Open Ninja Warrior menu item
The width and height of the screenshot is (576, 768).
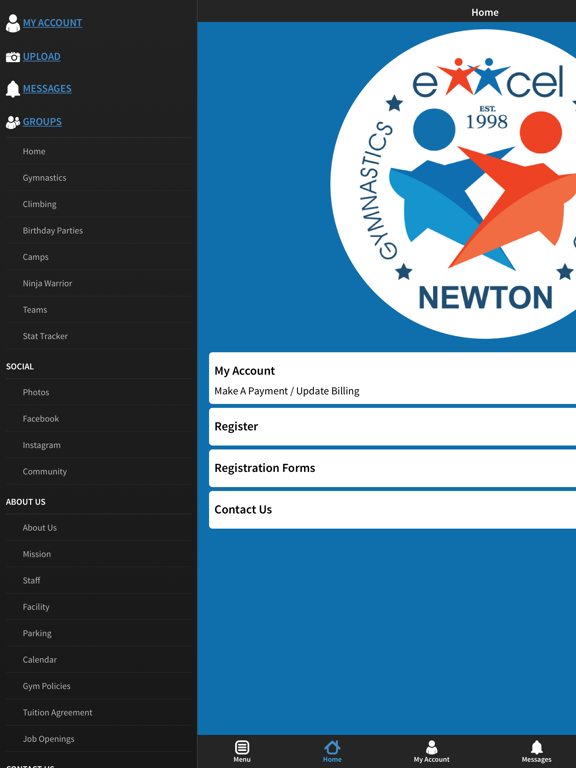click(x=98, y=284)
